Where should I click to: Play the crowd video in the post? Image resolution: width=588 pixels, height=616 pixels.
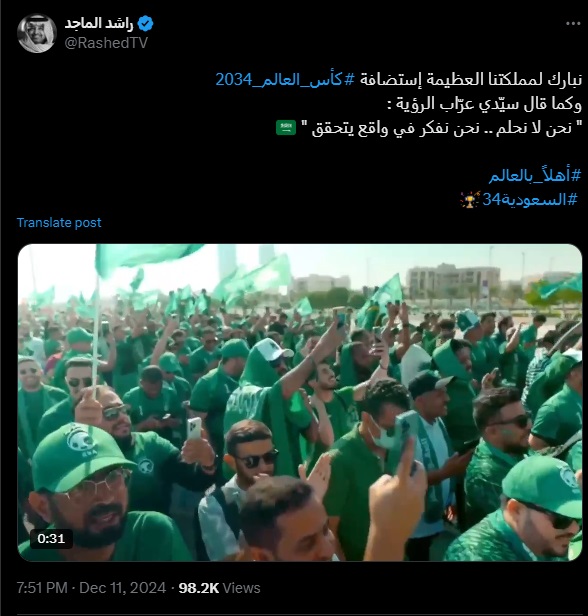tap(300, 402)
